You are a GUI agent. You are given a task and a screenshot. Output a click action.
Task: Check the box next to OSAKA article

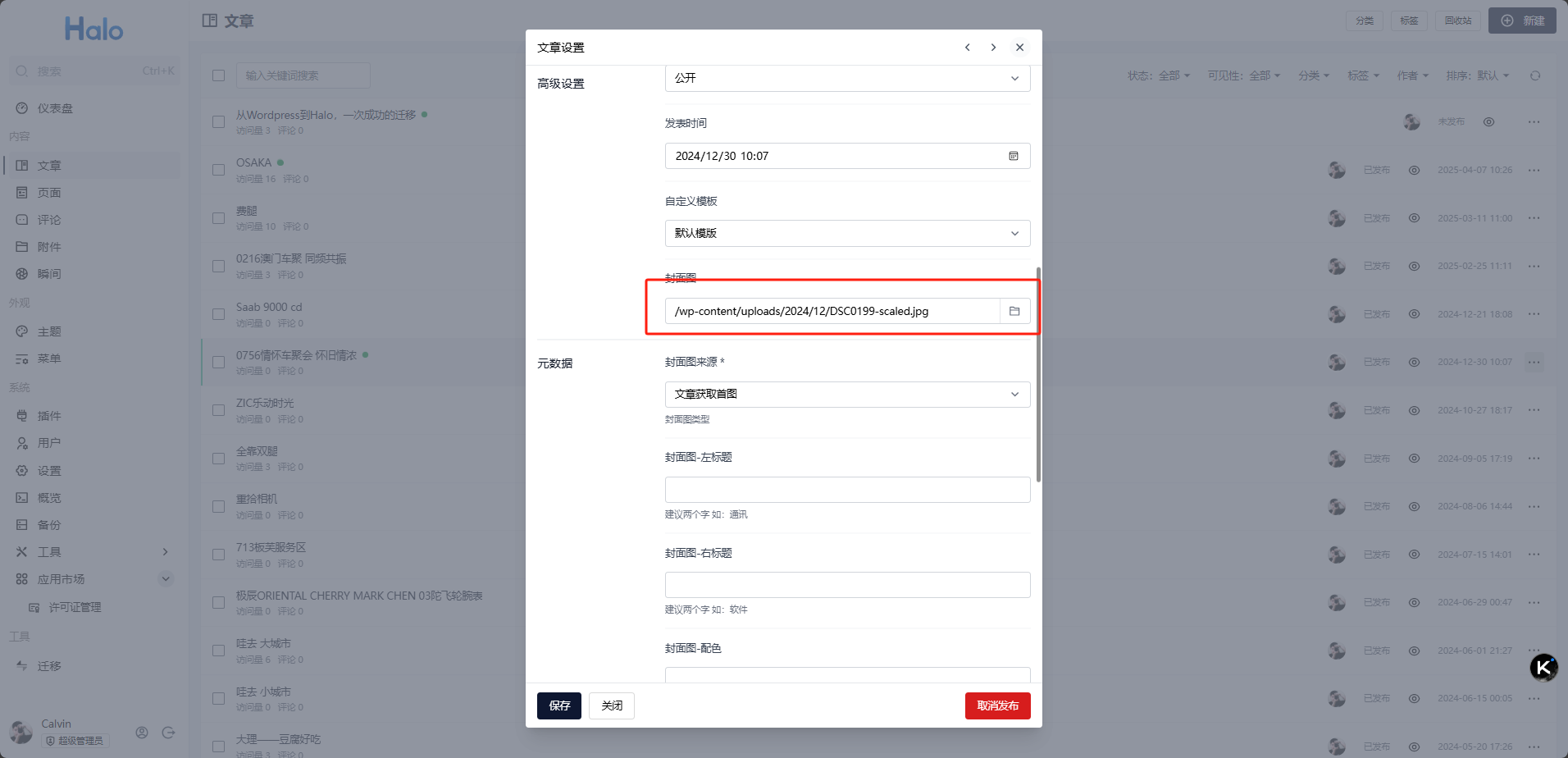point(218,170)
